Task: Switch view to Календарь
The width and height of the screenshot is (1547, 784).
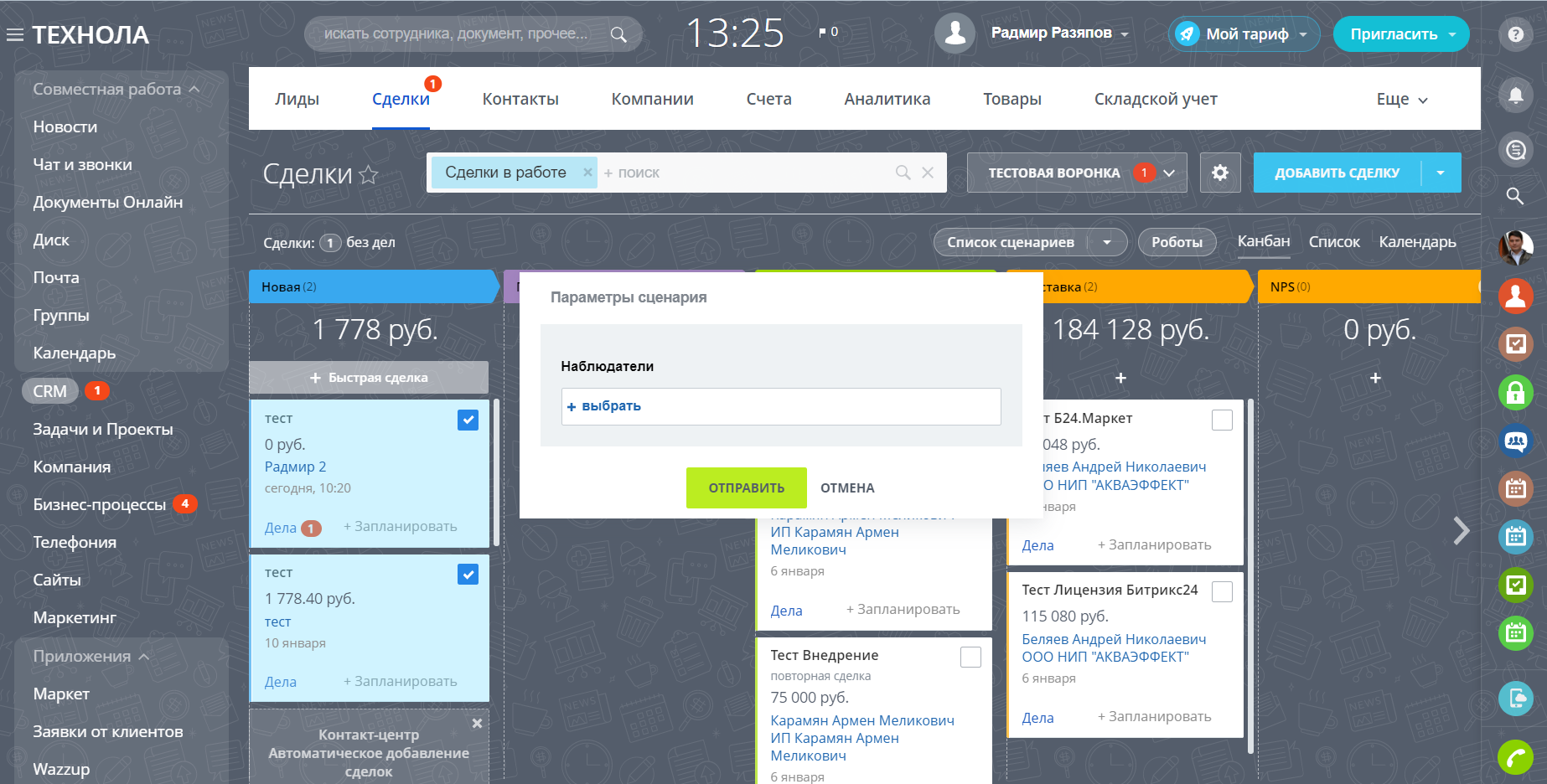Action: click(x=1417, y=242)
